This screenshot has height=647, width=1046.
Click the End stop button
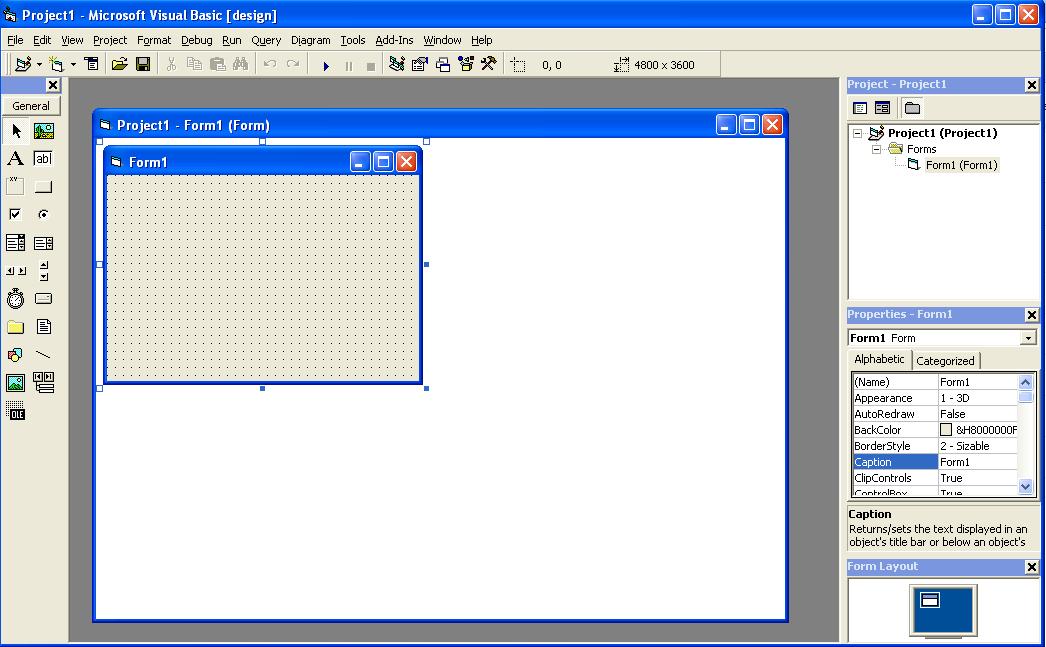point(371,65)
